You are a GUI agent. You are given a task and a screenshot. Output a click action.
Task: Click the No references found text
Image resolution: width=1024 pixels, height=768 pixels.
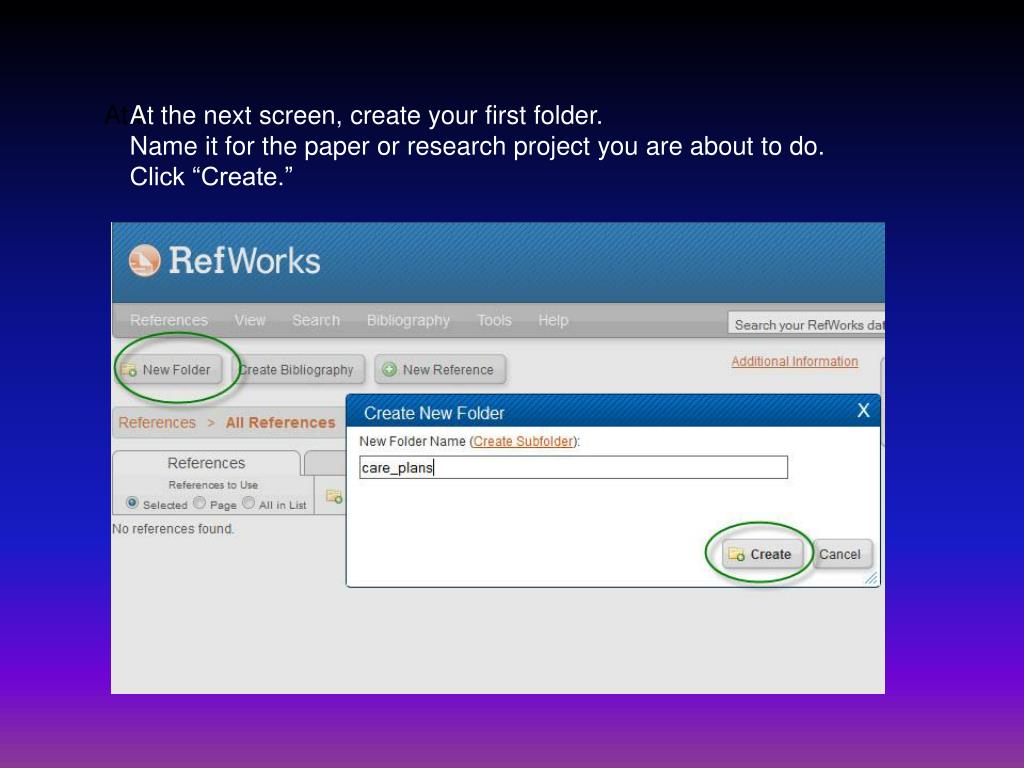coord(172,528)
